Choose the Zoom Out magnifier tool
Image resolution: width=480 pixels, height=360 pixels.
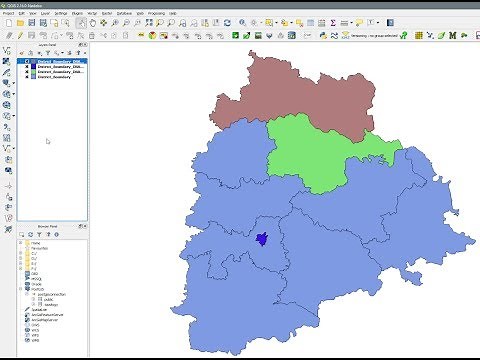(x=126, y=23)
